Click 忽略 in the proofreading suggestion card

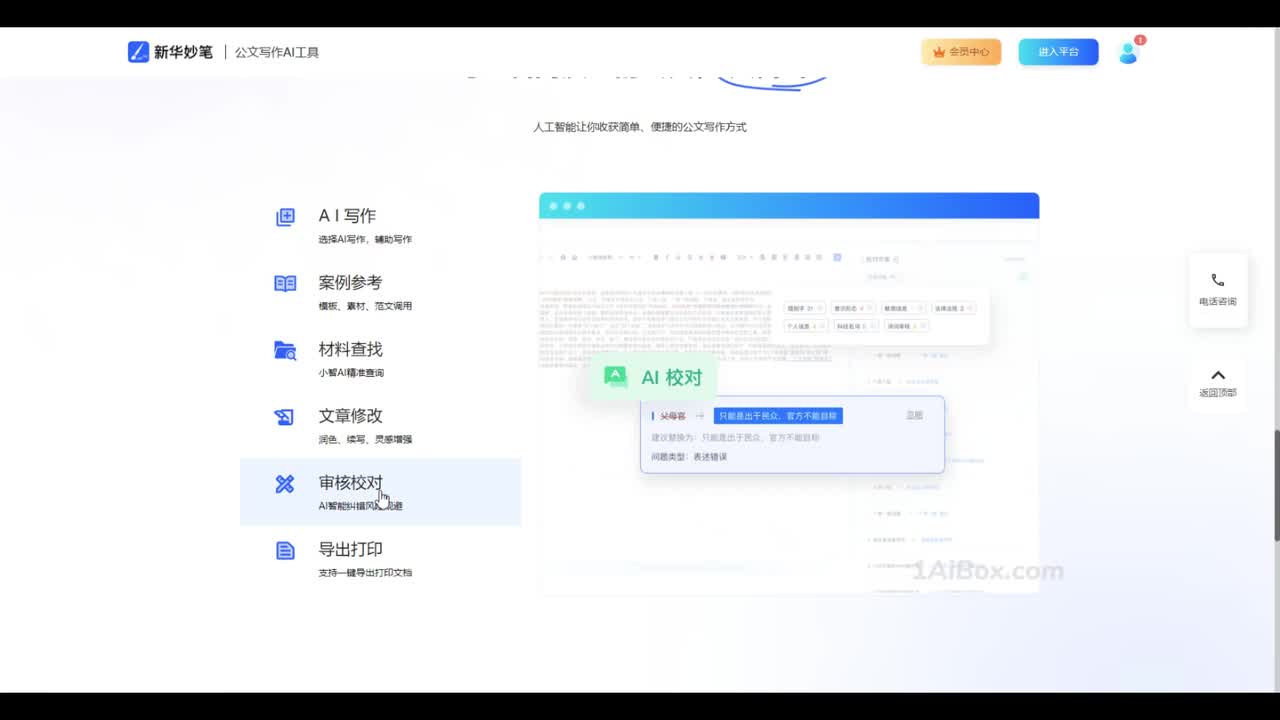914,415
